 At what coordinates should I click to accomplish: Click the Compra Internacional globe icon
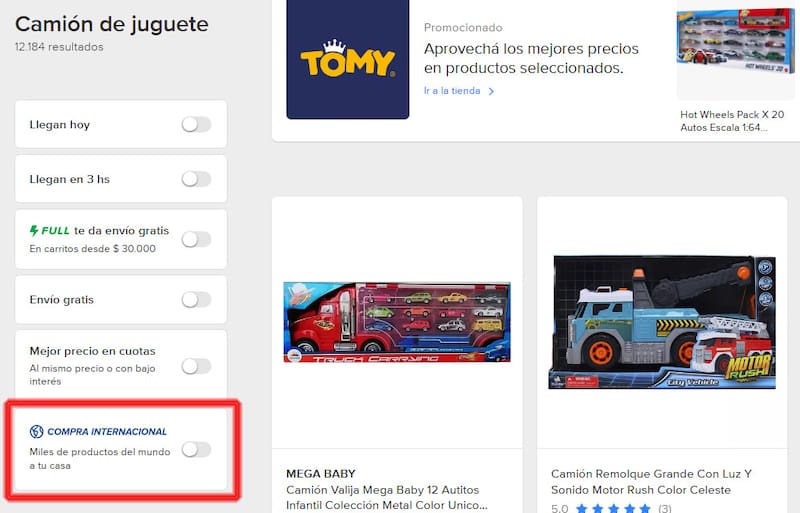(36, 431)
